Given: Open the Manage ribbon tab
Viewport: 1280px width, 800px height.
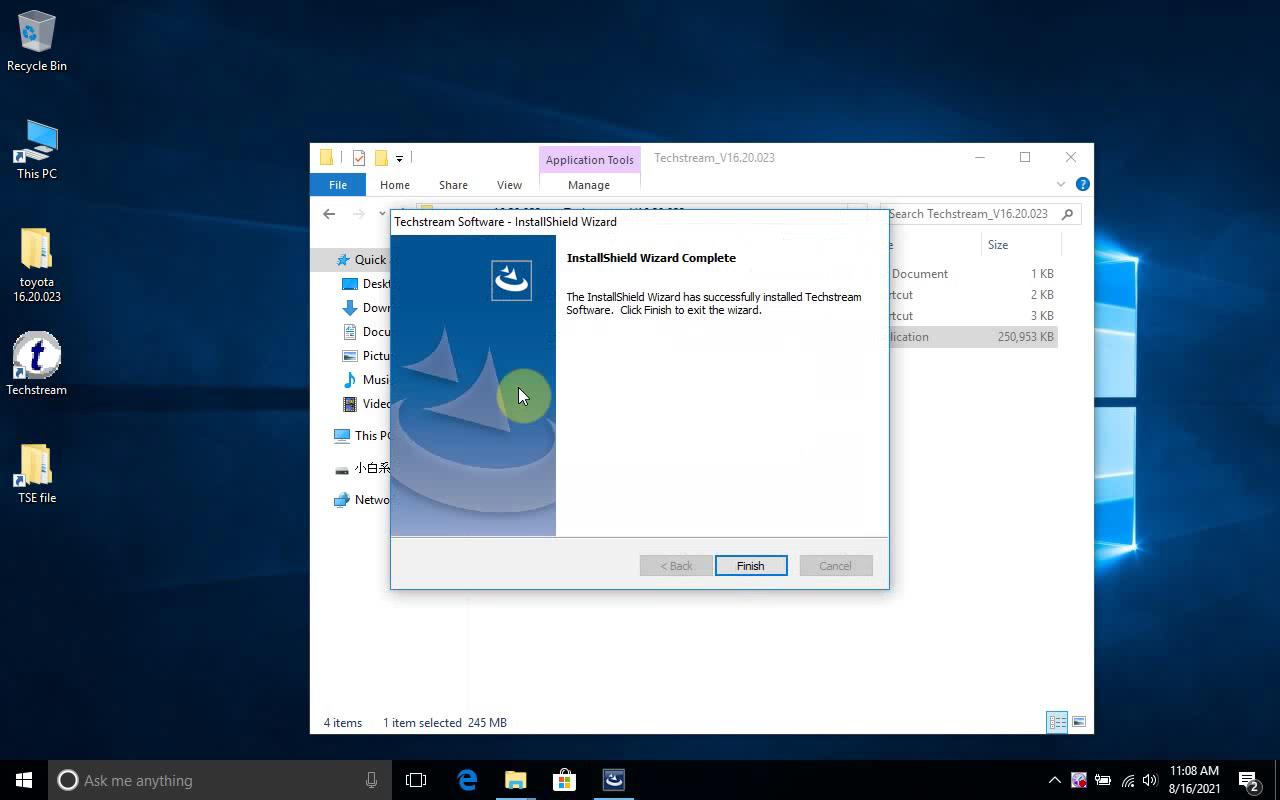Looking at the screenshot, I should coord(589,185).
